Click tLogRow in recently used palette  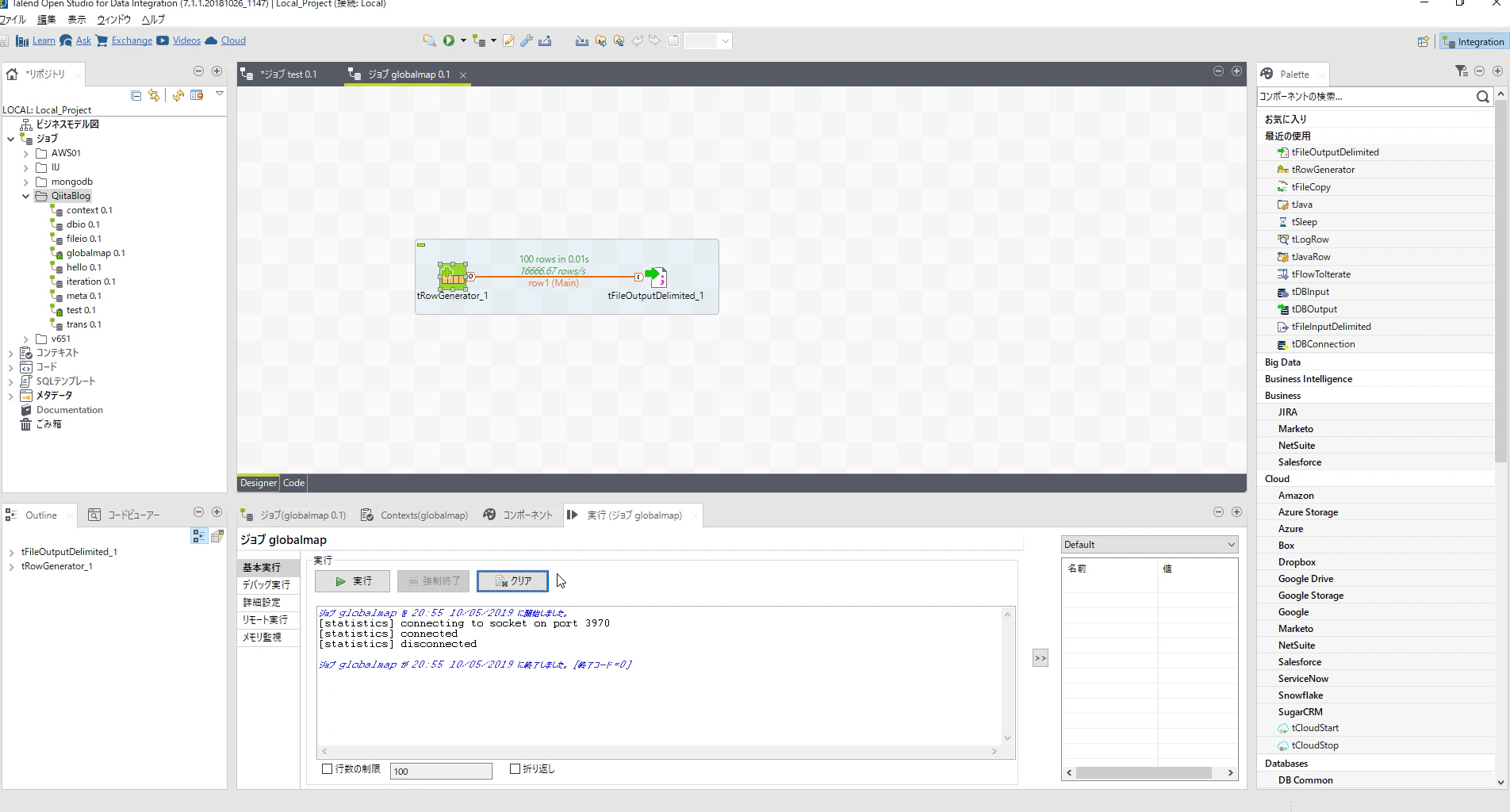coord(1309,239)
